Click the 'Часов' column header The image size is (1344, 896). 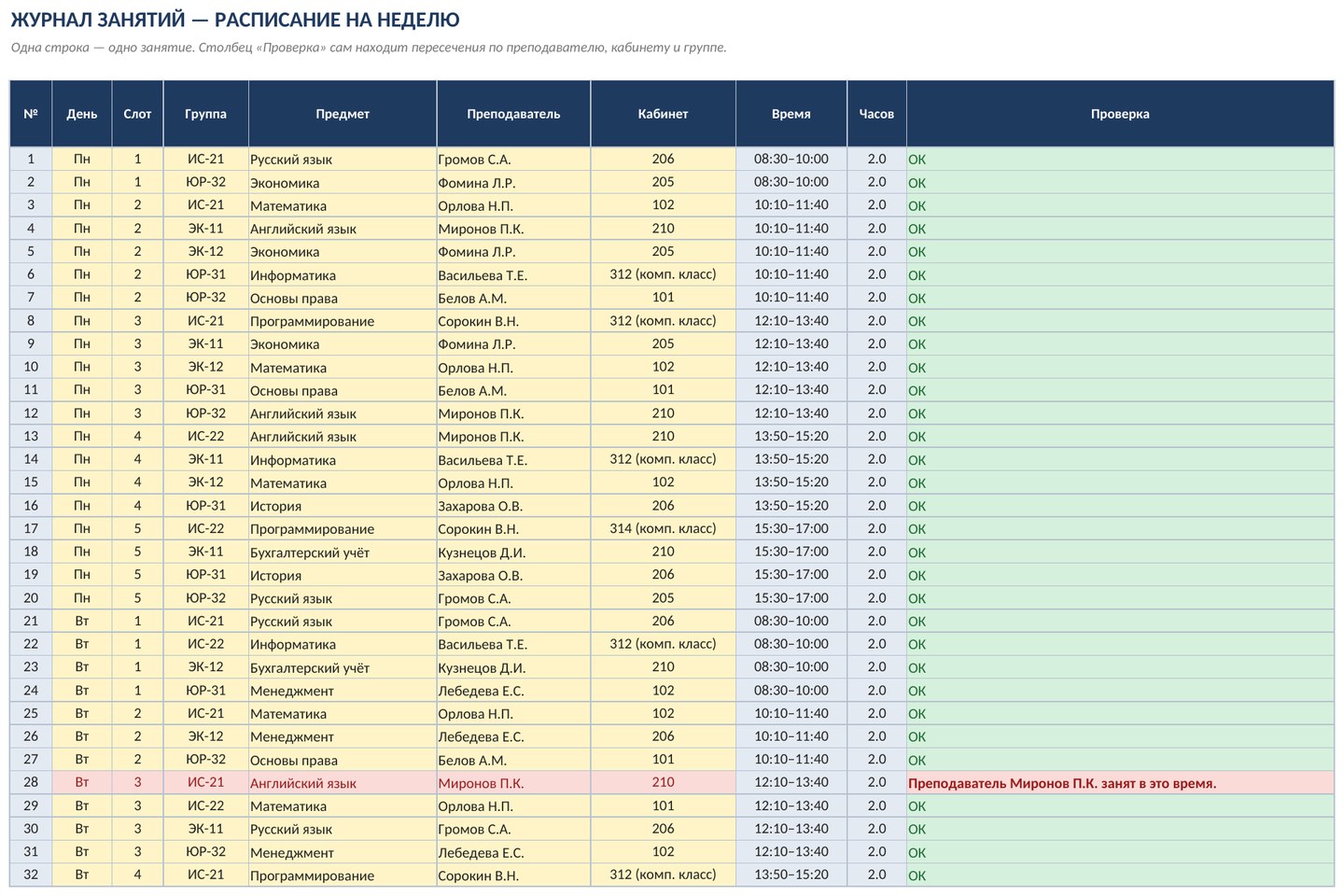(876, 114)
